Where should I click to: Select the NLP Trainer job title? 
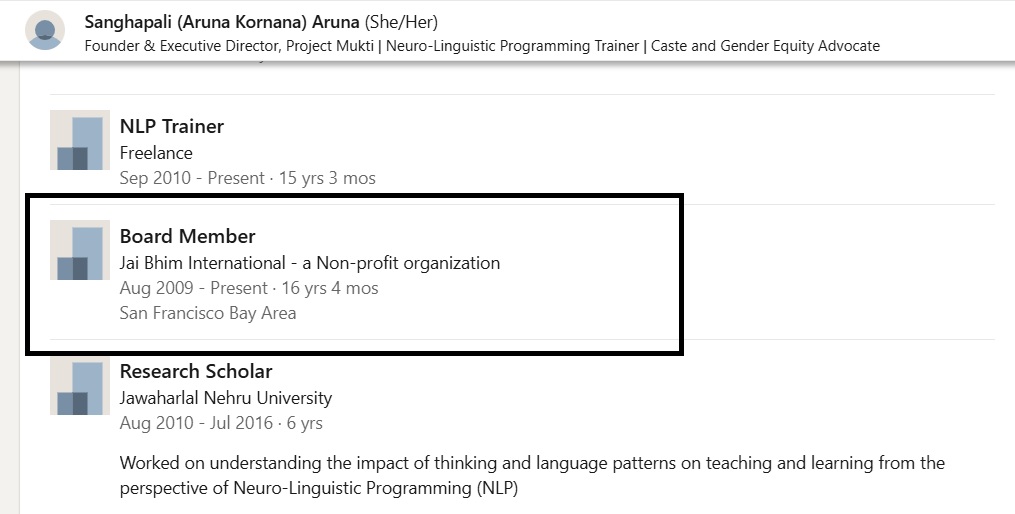pos(172,126)
